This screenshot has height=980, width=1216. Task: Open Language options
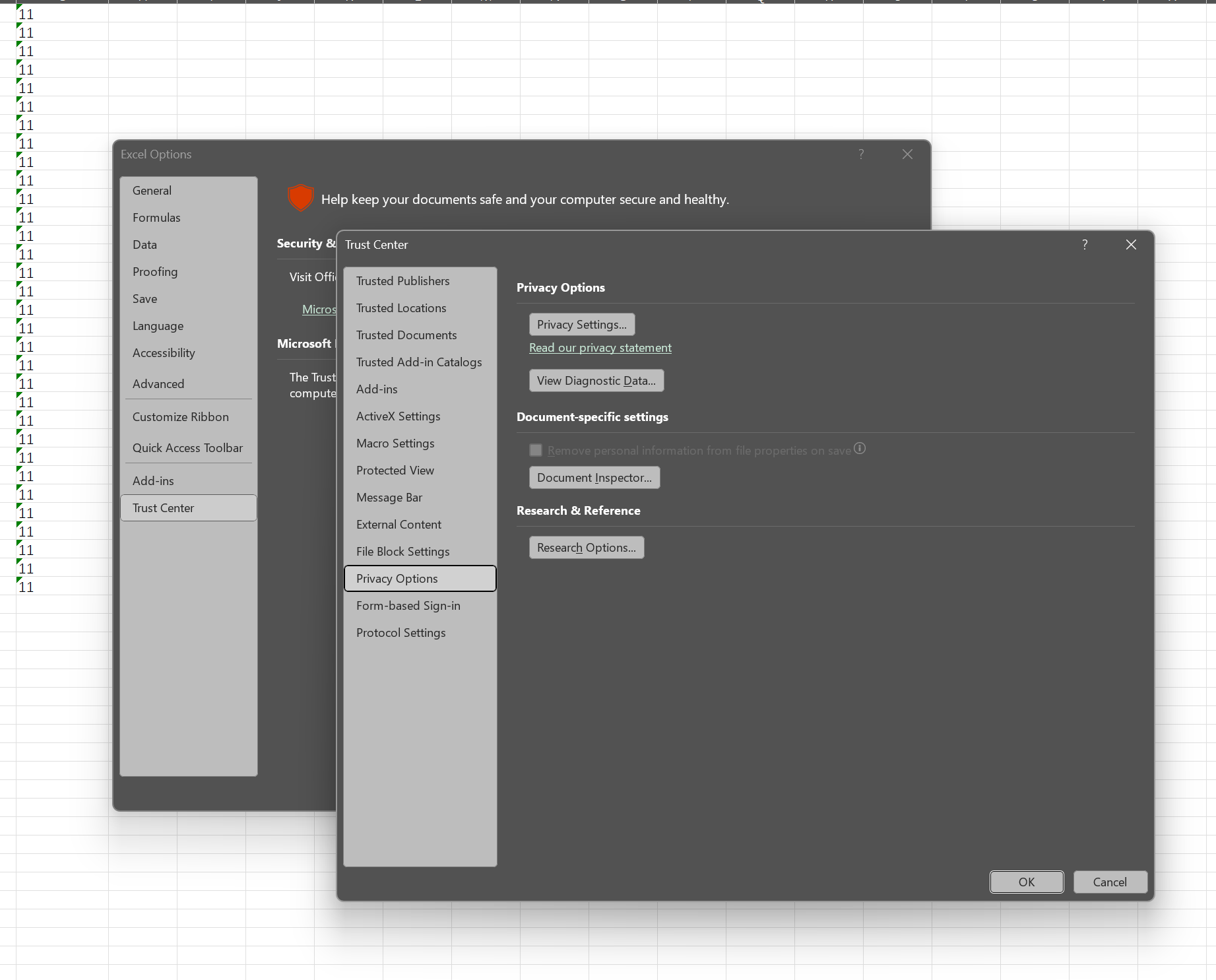pyautogui.click(x=189, y=326)
